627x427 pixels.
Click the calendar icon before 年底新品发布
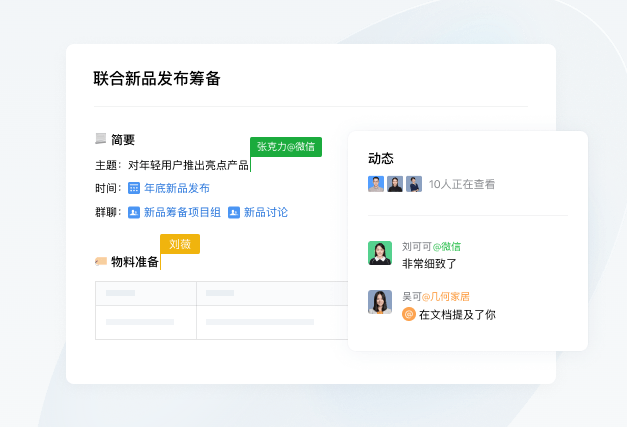[134, 188]
